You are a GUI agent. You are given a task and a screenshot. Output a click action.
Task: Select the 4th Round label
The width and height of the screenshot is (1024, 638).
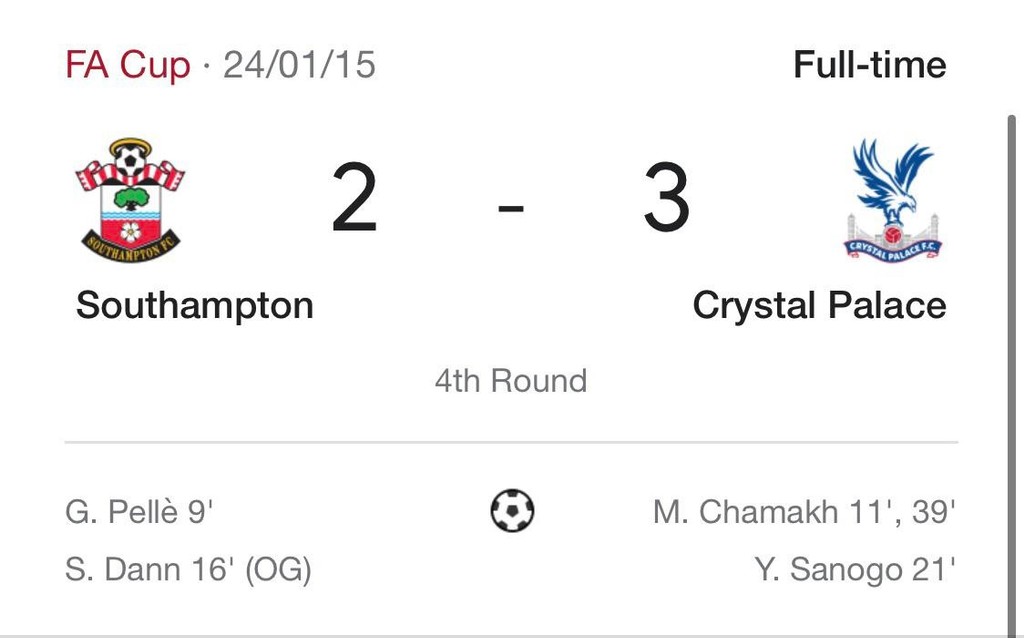(511, 381)
